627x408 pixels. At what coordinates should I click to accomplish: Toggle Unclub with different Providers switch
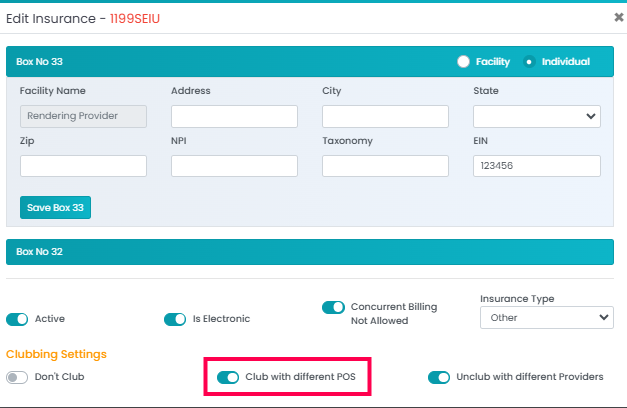pyautogui.click(x=439, y=377)
